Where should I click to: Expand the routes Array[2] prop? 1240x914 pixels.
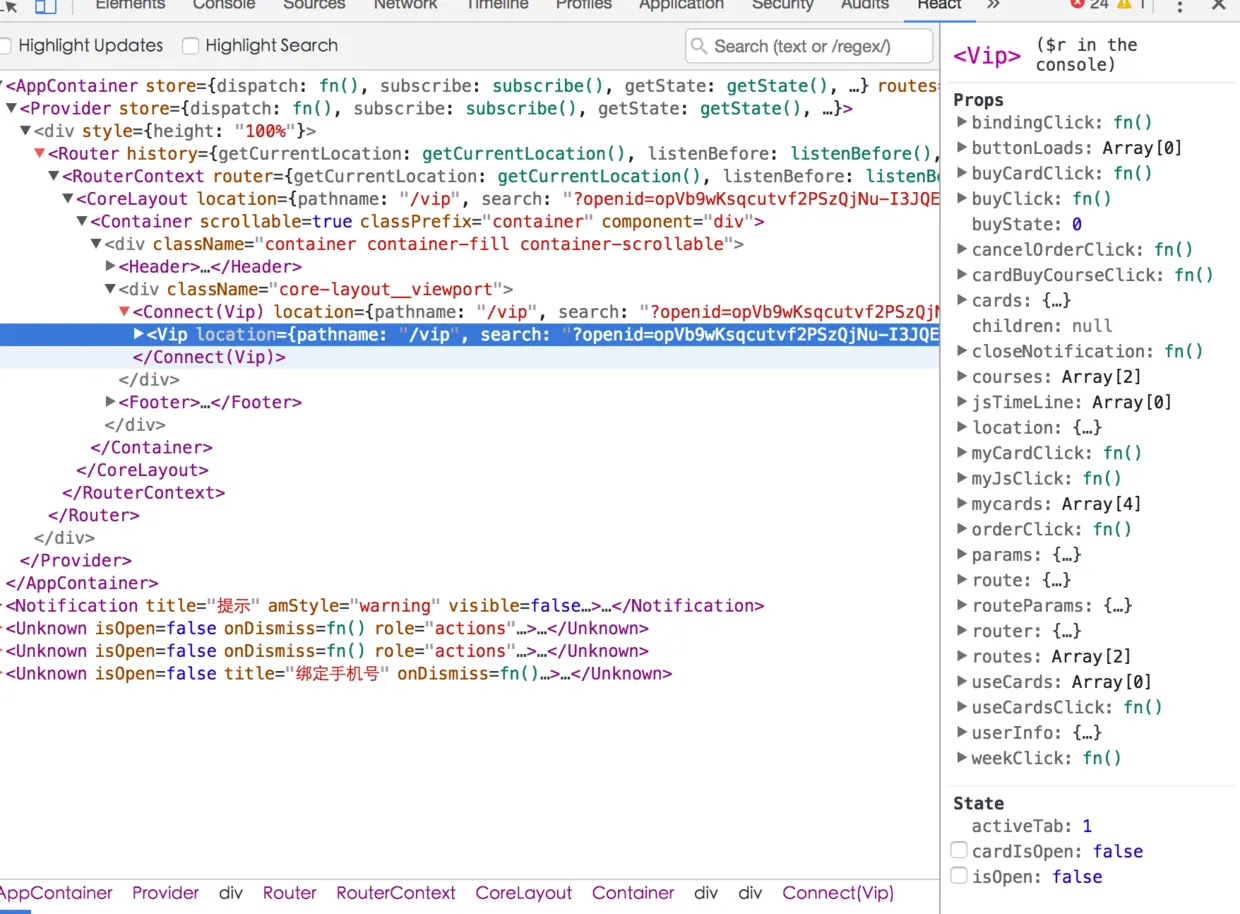pyautogui.click(x=962, y=657)
